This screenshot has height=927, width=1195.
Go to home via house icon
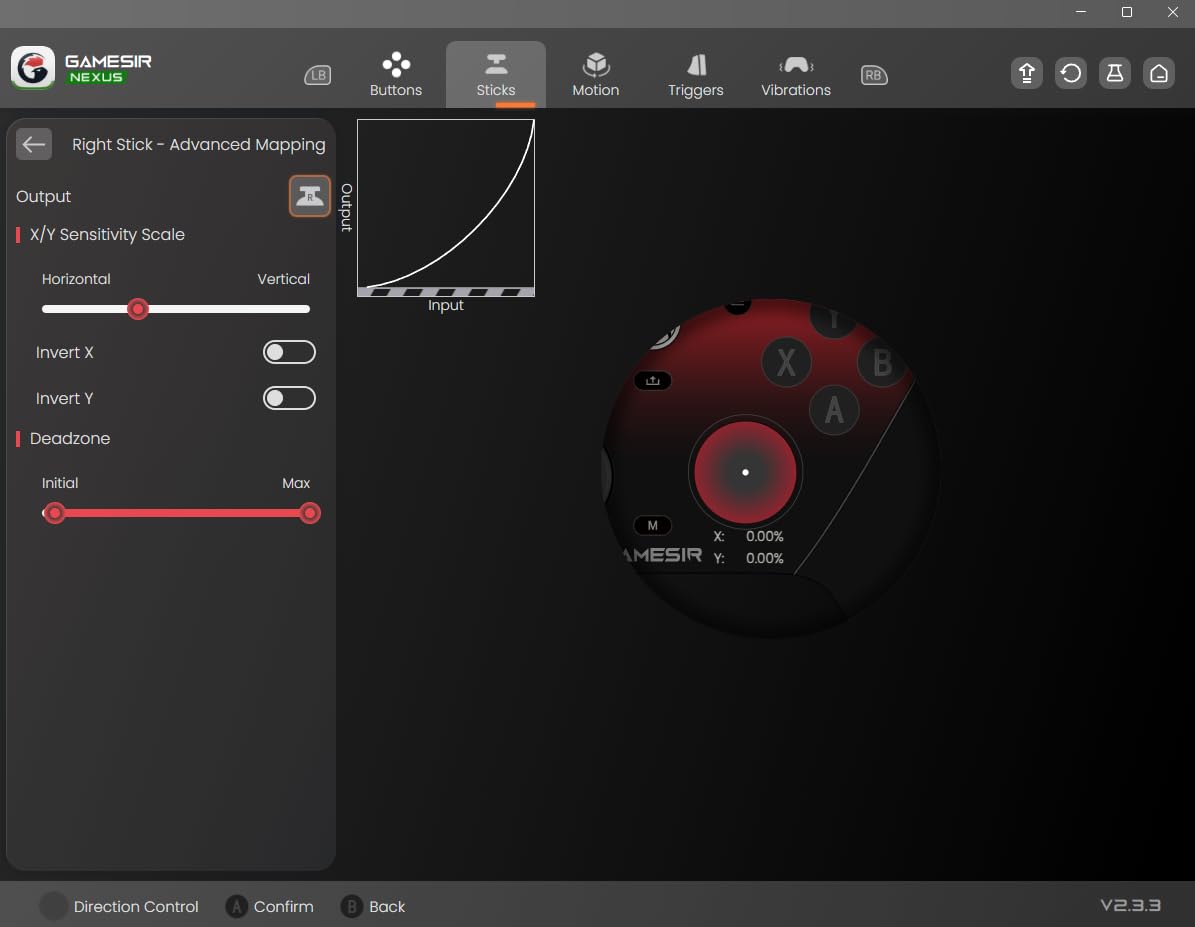coord(1158,74)
